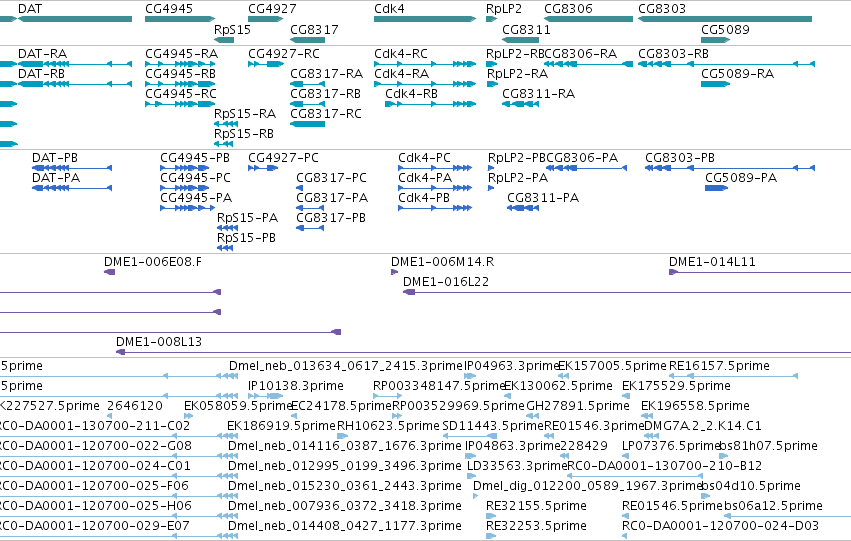Click transcript RpS15-RB
This screenshot has height=541, width=851.
point(224,144)
